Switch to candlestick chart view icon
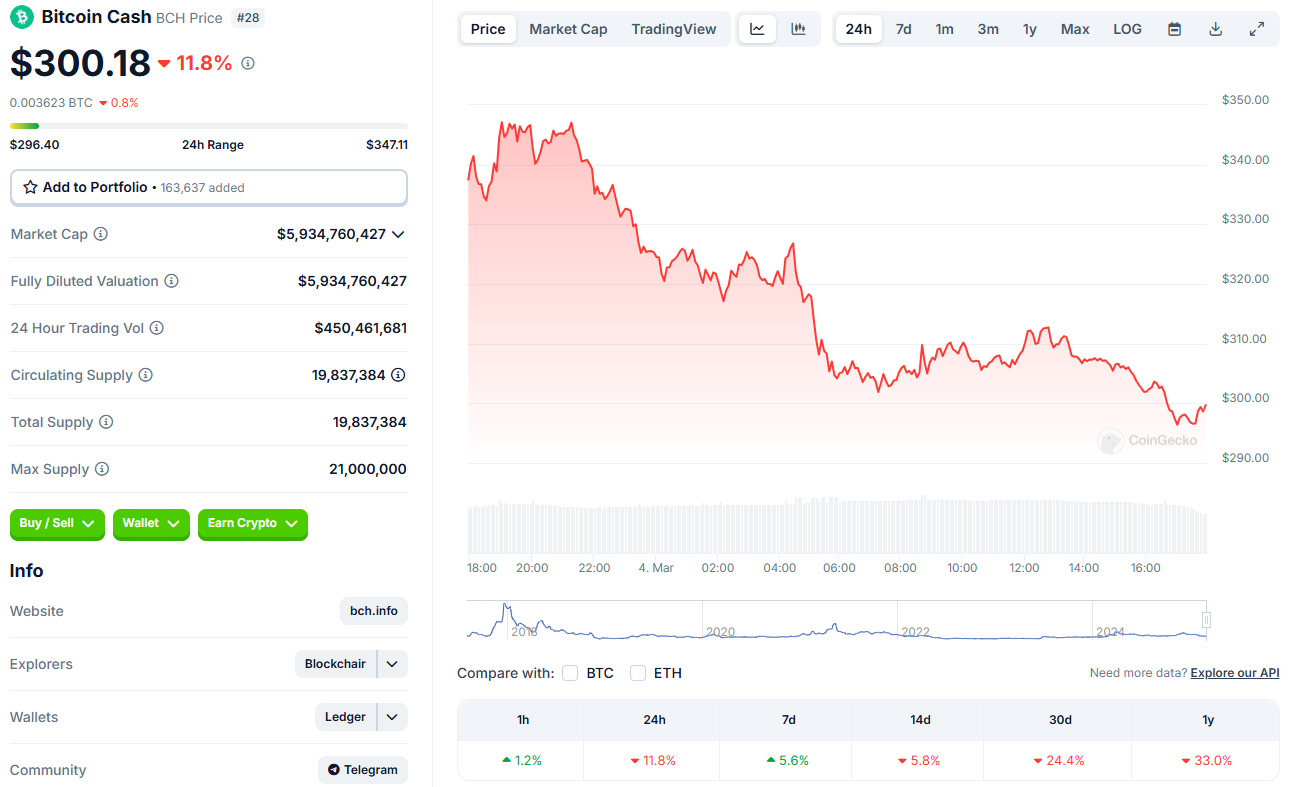 tap(798, 29)
